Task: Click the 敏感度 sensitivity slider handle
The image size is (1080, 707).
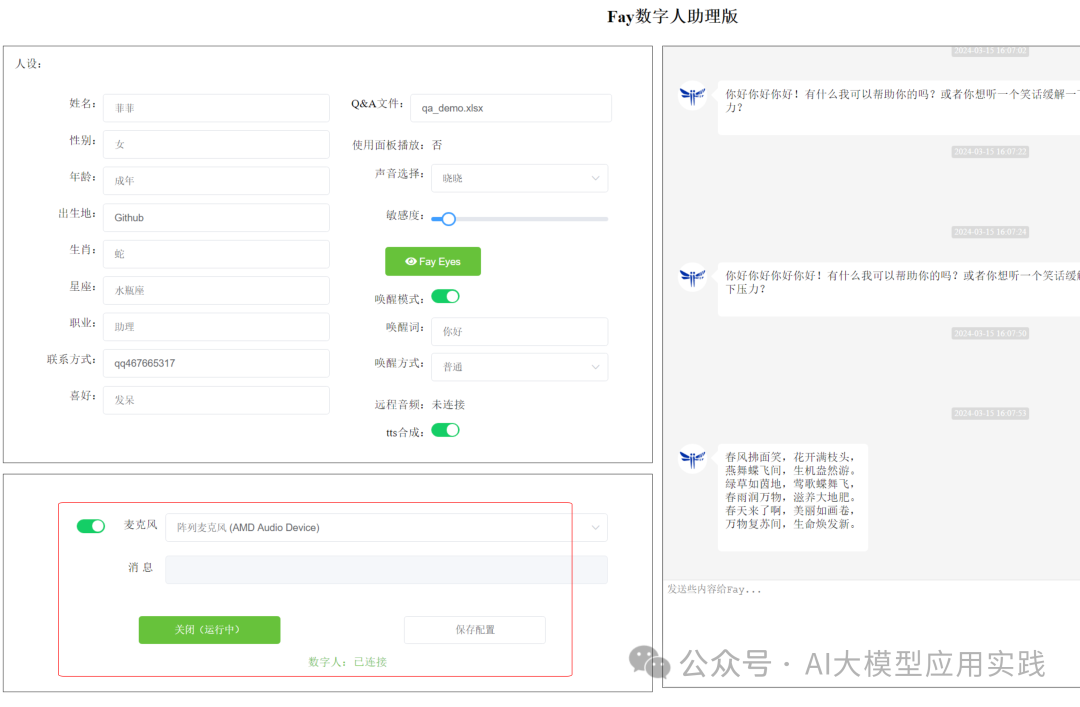Action: click(448, 219)
